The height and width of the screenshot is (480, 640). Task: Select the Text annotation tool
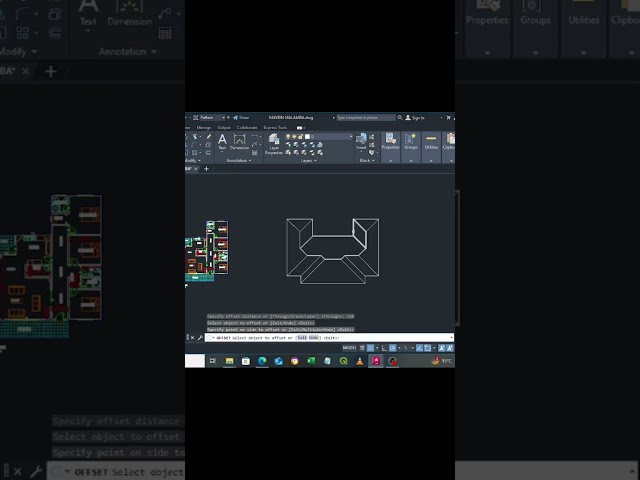tap(222, 141)
